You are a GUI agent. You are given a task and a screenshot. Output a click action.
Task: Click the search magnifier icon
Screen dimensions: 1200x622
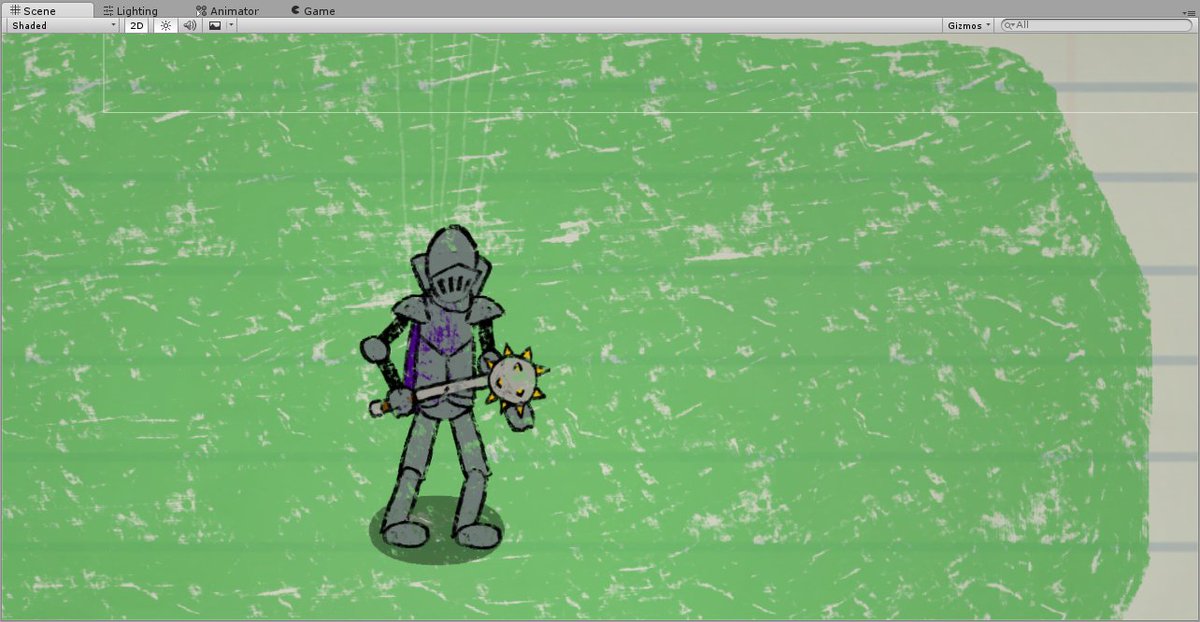tap(1009, 25)
